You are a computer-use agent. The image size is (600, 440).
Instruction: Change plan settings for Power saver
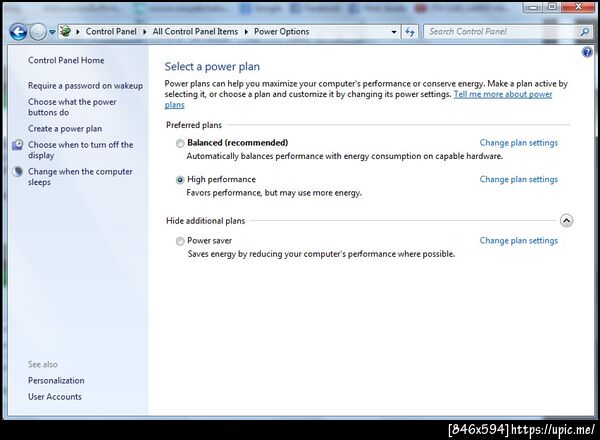coord(519,241)
